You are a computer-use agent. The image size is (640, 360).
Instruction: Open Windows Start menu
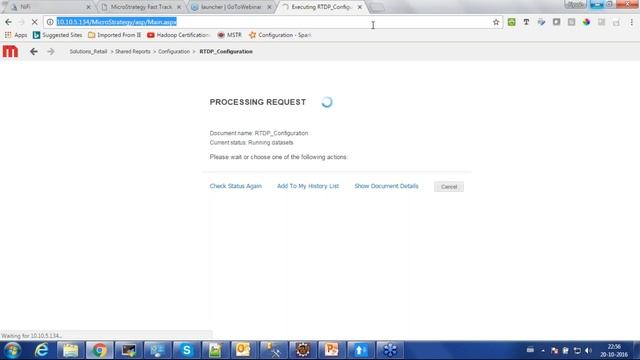12,350
